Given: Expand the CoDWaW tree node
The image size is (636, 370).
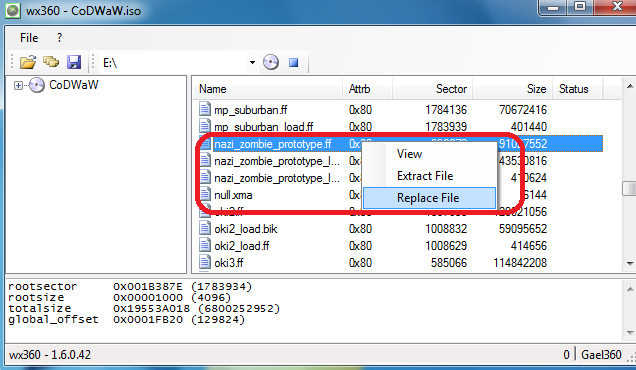Looking at the screenshot, I should coord(18,85).
